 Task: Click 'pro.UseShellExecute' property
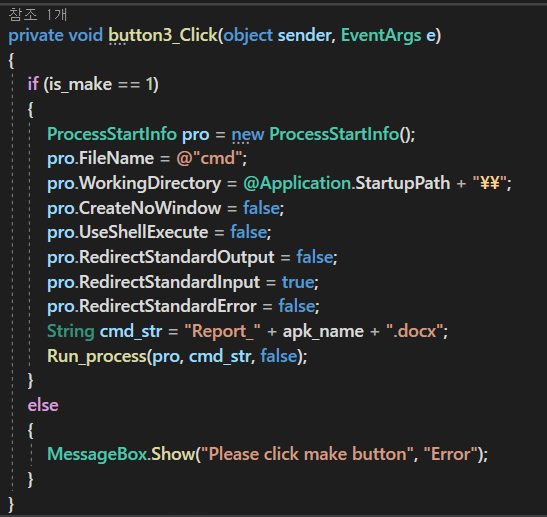(x=128, y=233)
